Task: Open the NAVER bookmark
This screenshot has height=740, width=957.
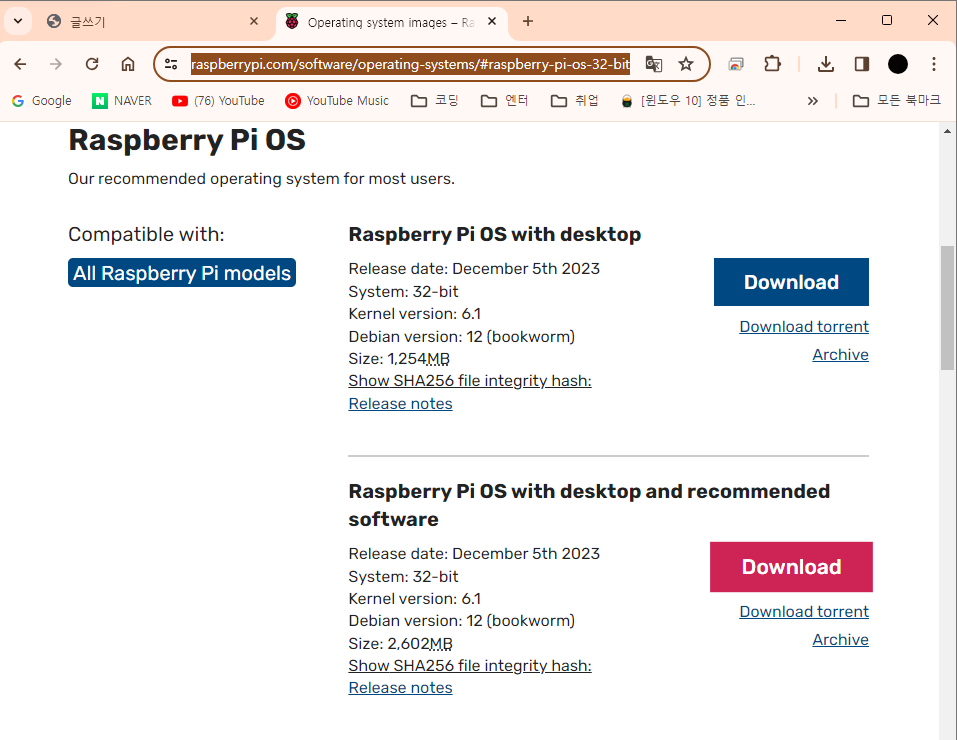Action: coord(121,101)
